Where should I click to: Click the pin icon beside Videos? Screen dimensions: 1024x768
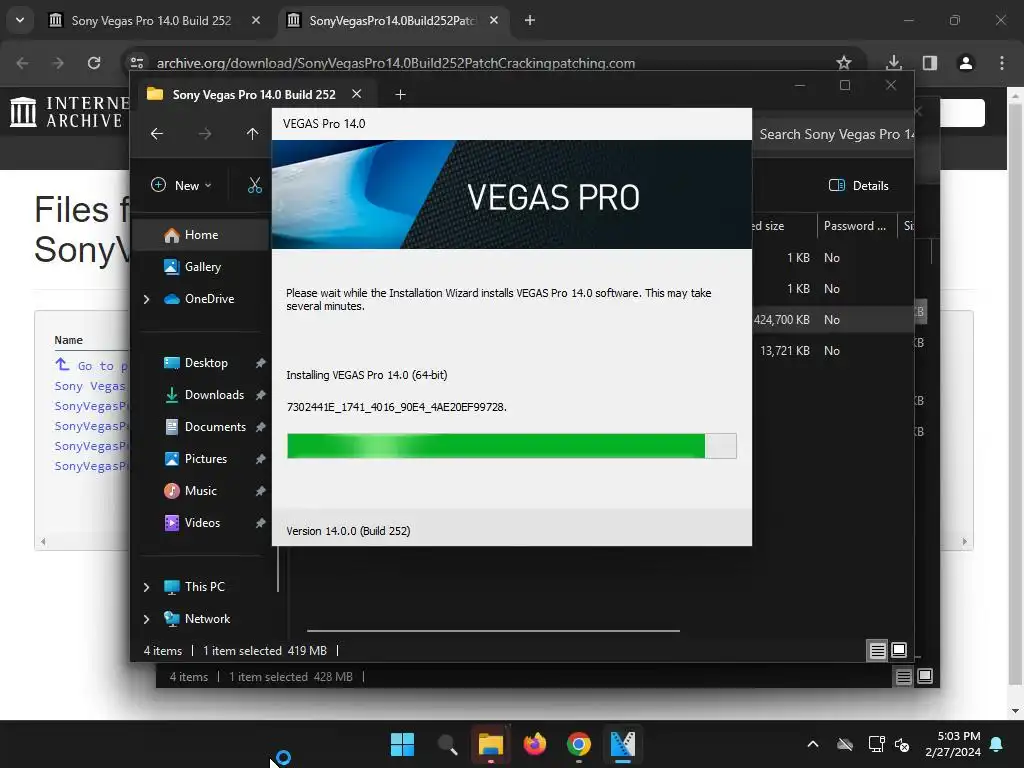[260, 523]
